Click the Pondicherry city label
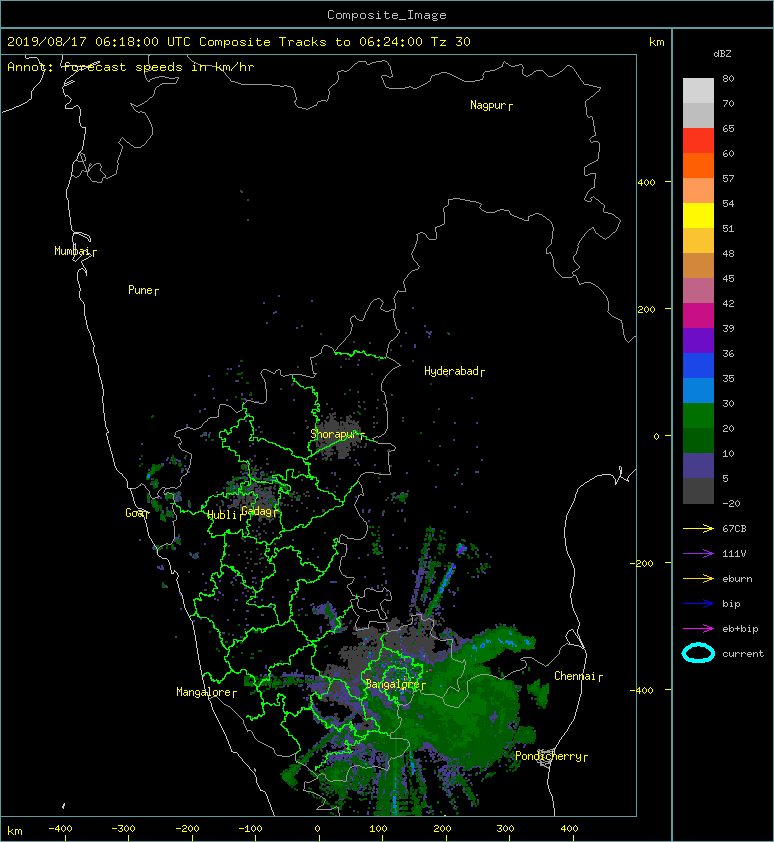The image size is (774, 842). coord(548,756)
